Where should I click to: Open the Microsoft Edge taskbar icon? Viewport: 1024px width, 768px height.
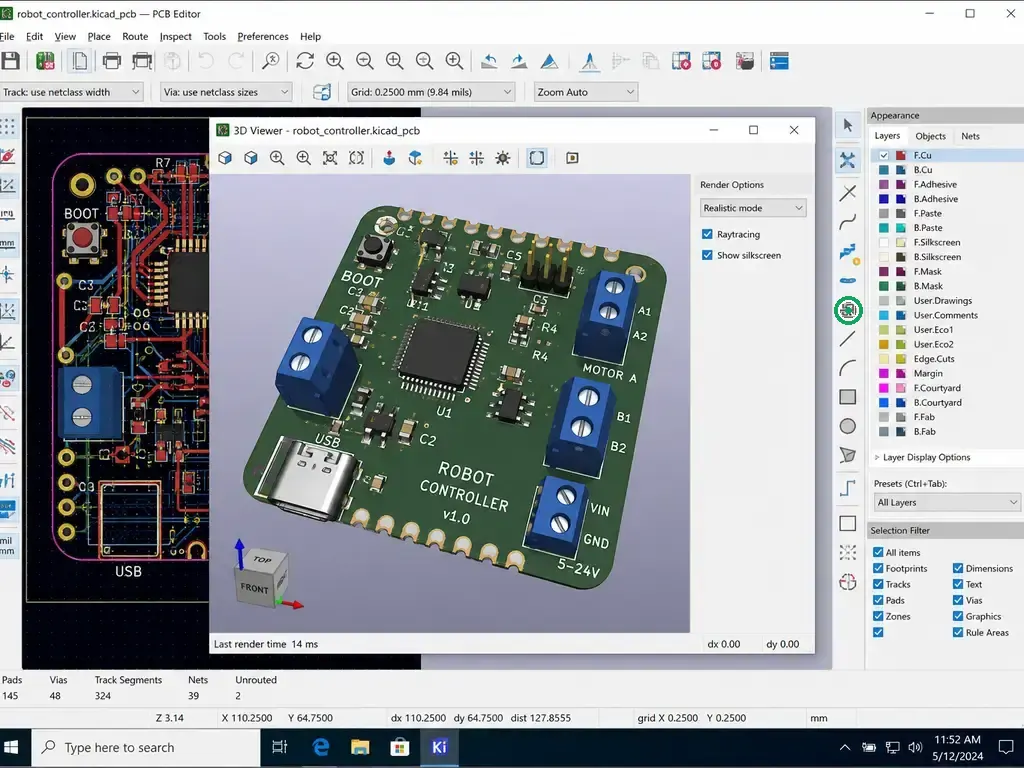pos(321,747)
